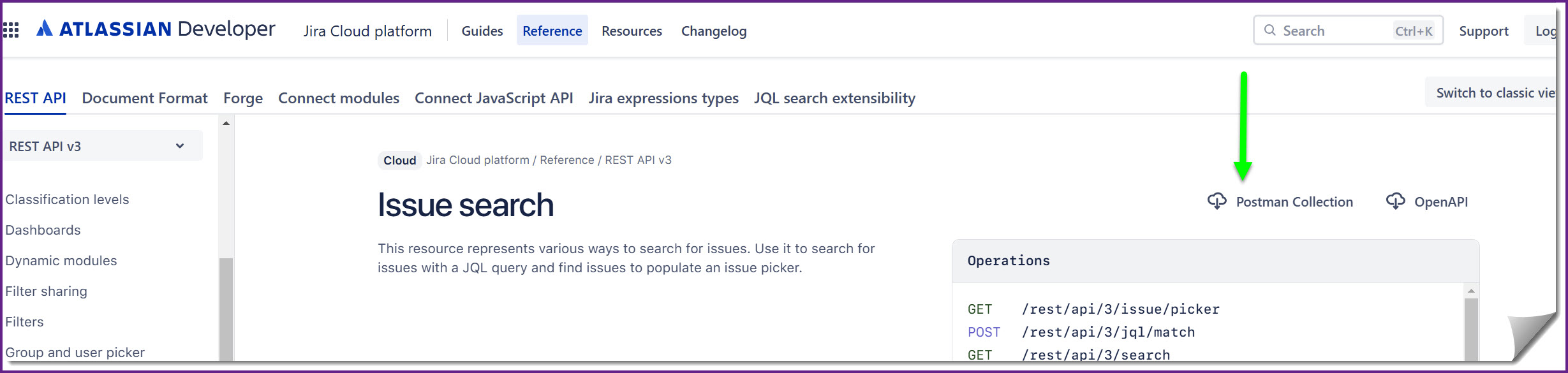Select Dashboards in the sidebar

tap(43, 230)
